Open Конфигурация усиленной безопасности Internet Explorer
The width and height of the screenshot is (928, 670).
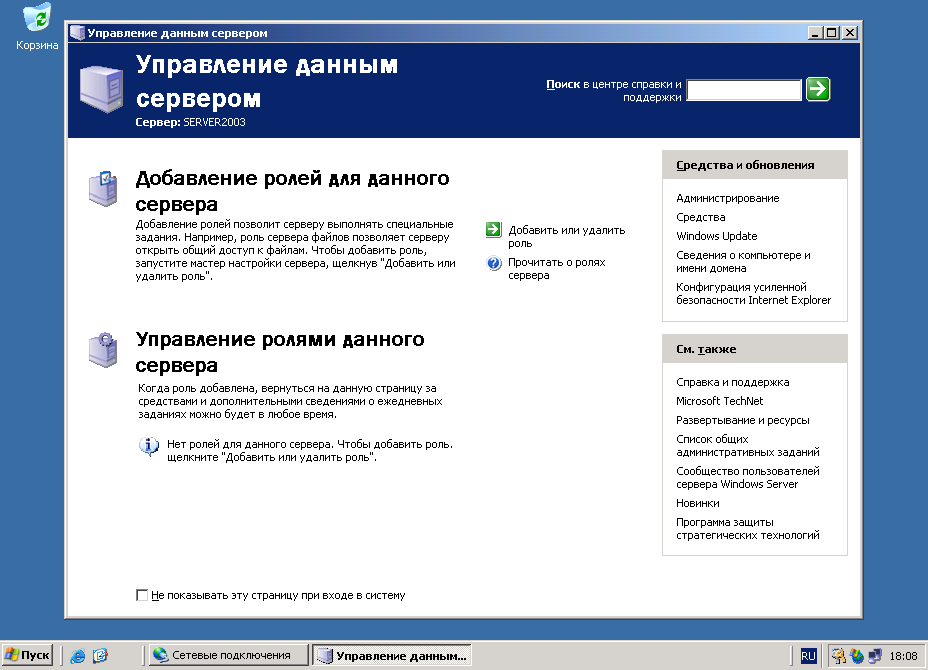point(753,294)
